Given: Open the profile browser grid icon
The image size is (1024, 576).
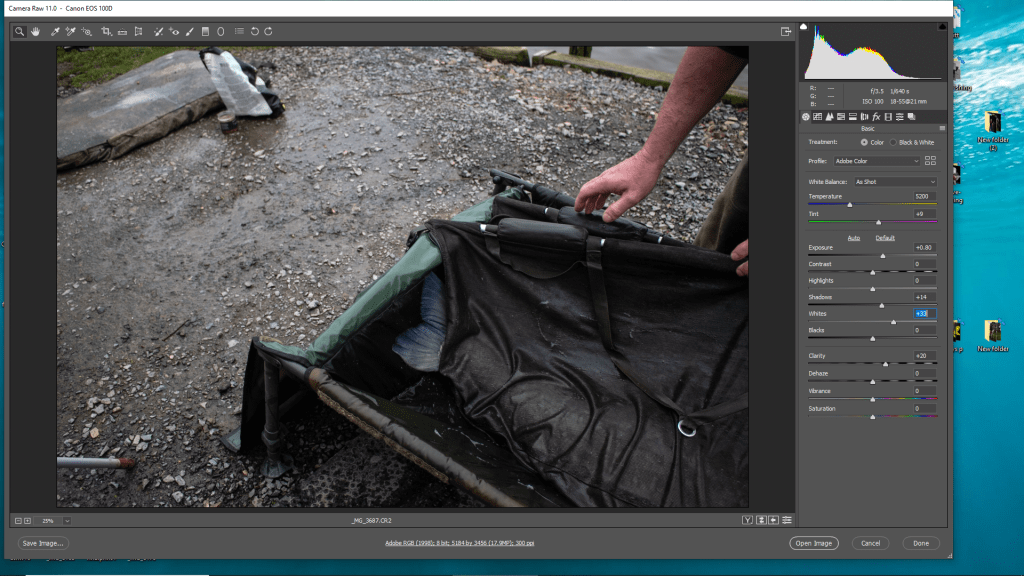Looking at the screenshot, I should pos(930,160).
